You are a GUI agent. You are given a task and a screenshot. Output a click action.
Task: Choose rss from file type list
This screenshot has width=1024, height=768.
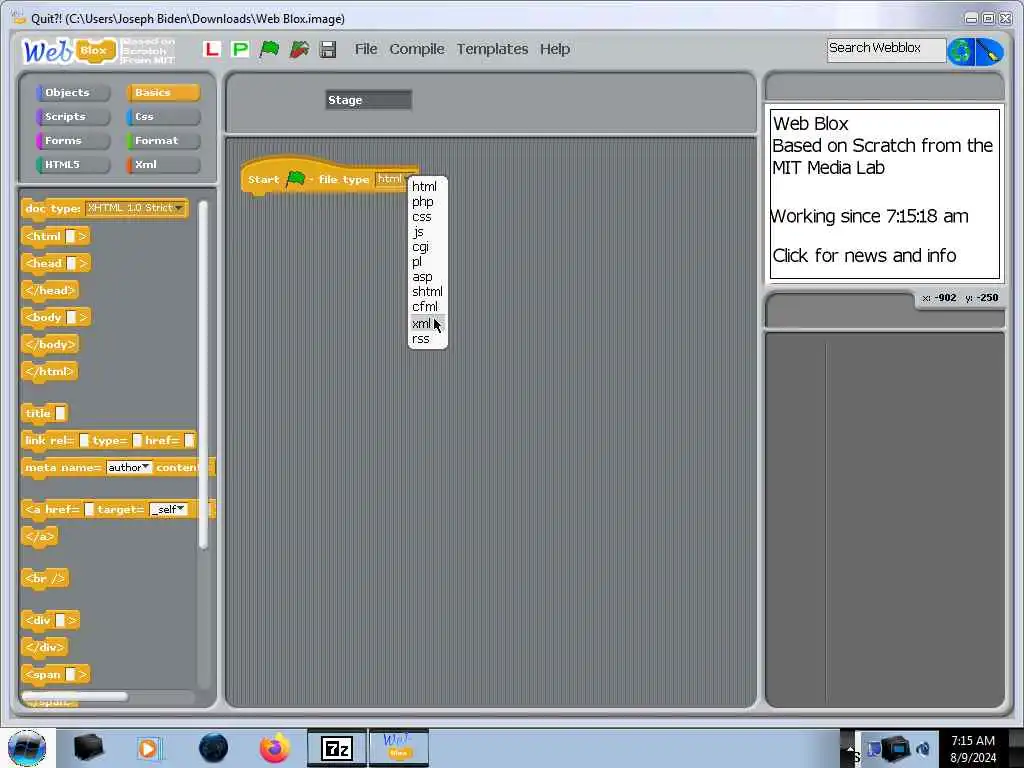pyautogui.click(x=421, y=339)
